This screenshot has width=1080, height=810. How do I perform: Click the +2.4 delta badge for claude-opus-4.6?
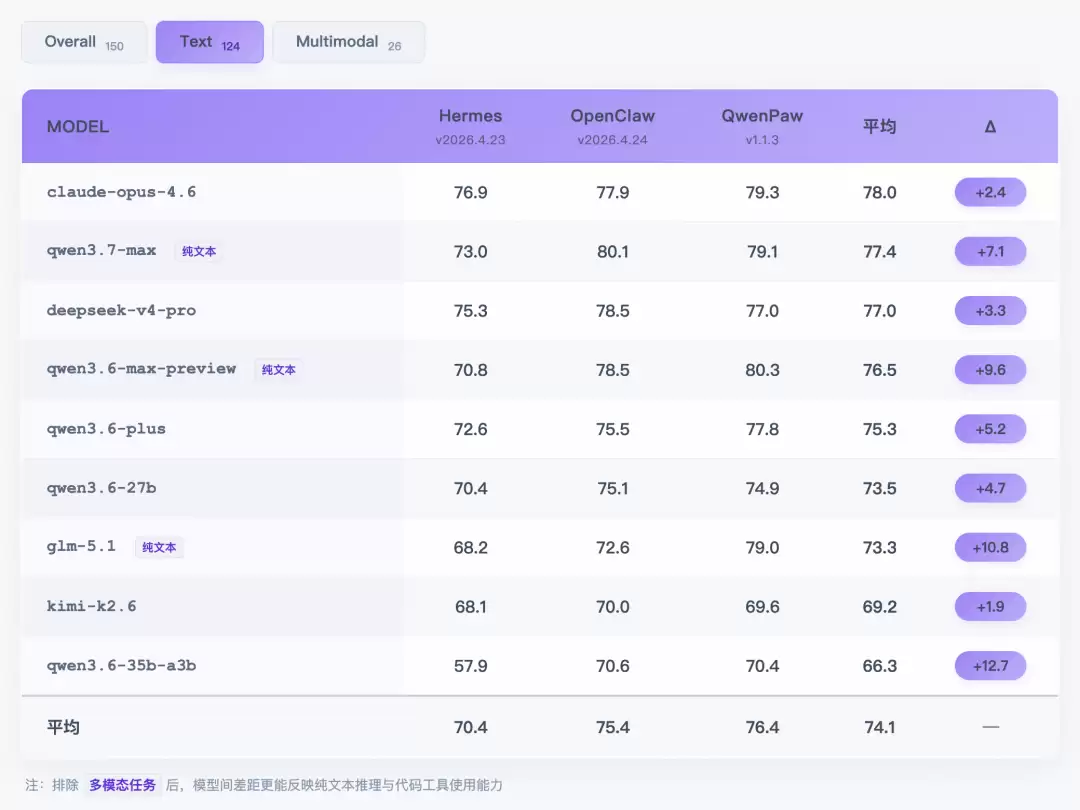[990, 192]
